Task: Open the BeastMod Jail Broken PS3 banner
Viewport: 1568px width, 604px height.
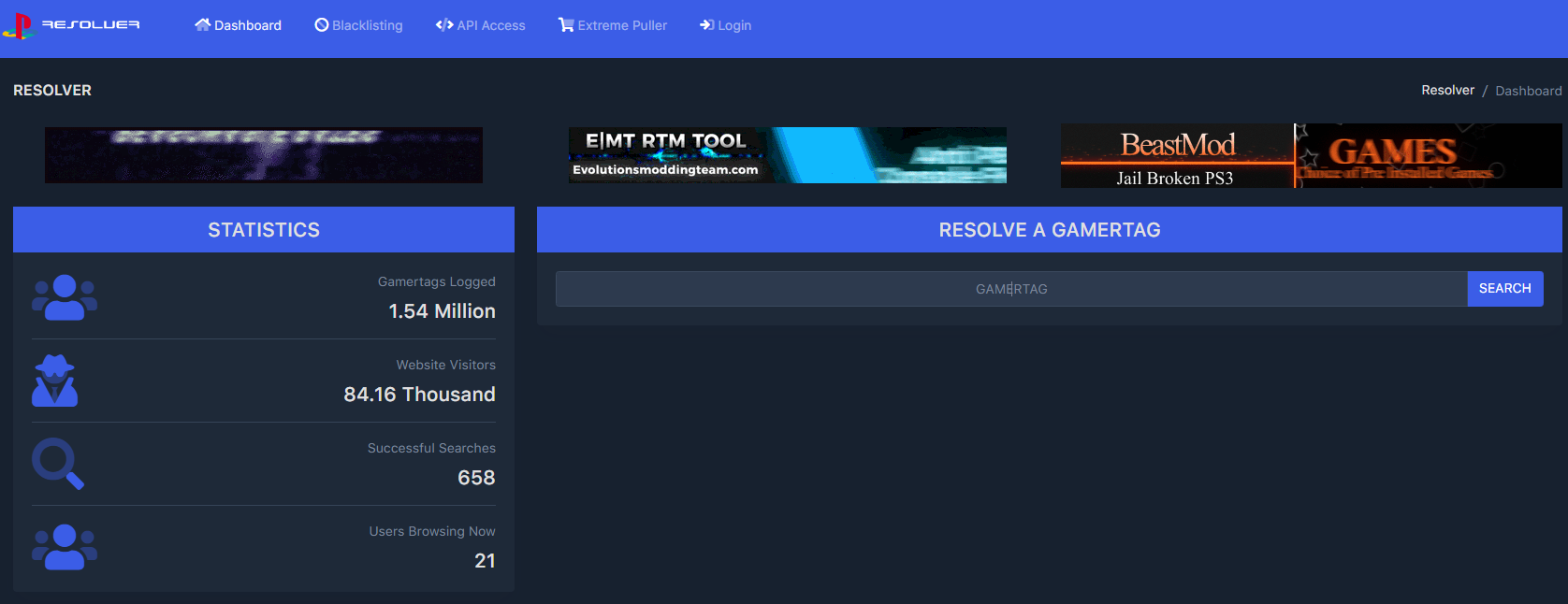Action: point(1312,155)
